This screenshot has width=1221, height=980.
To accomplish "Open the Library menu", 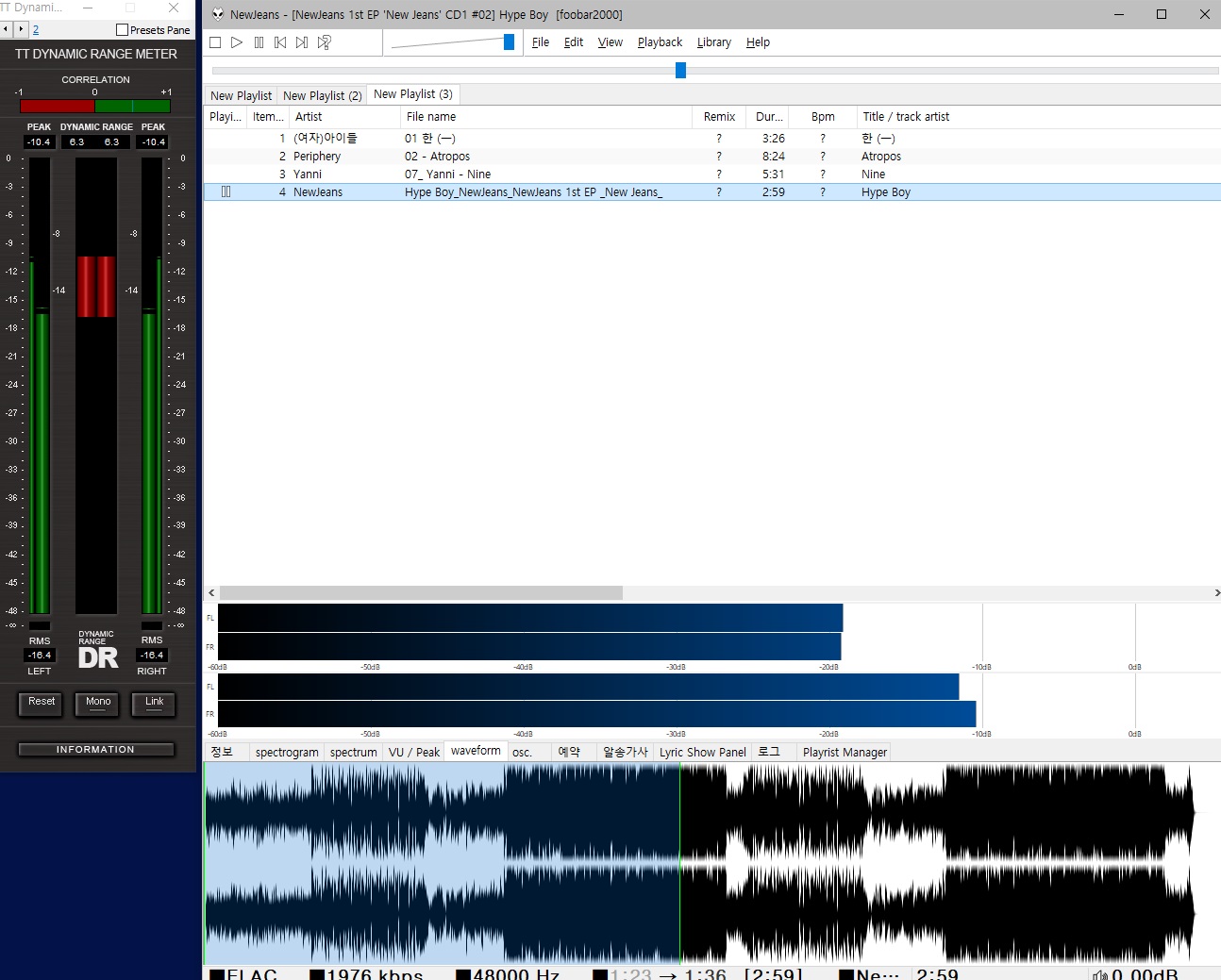I will [714, 42].
